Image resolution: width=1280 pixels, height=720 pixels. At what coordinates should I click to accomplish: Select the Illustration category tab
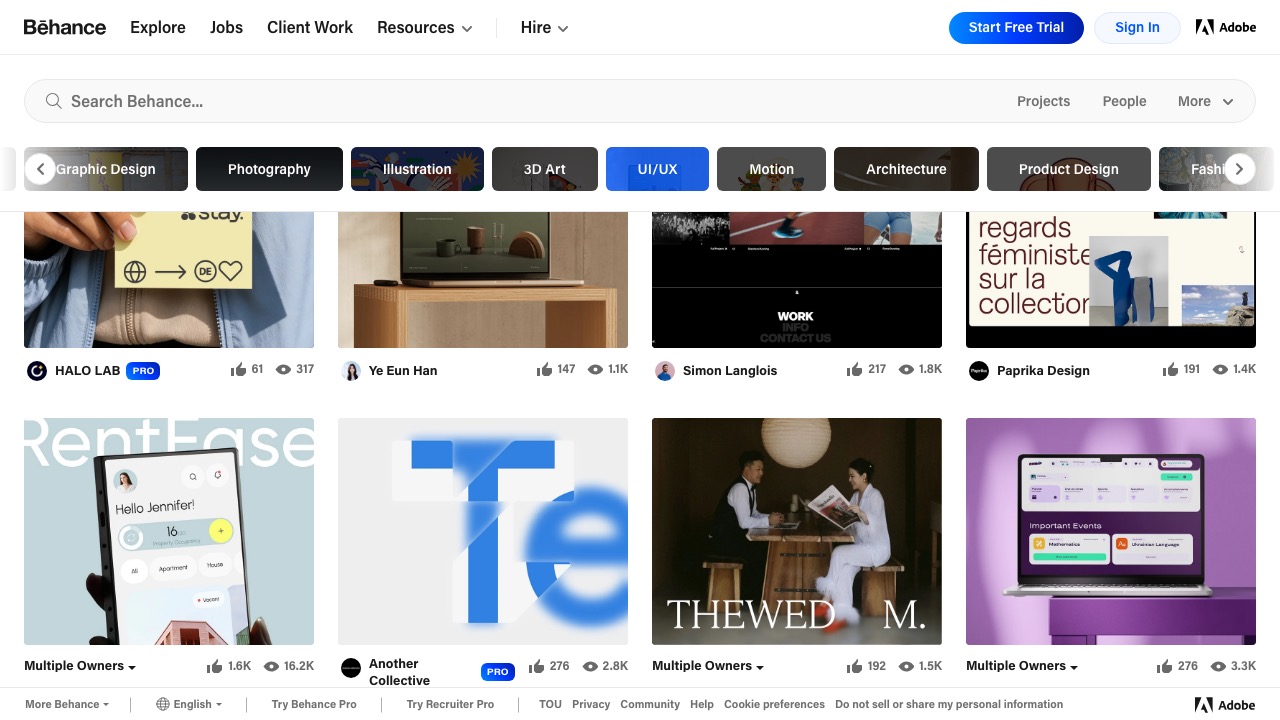tap(417, 169)
